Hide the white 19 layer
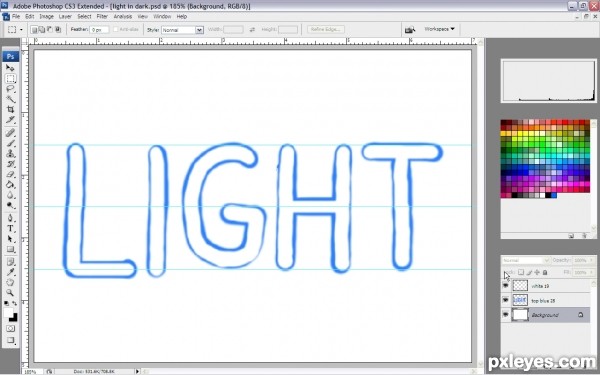600x375 pixels. coord(505,285)
